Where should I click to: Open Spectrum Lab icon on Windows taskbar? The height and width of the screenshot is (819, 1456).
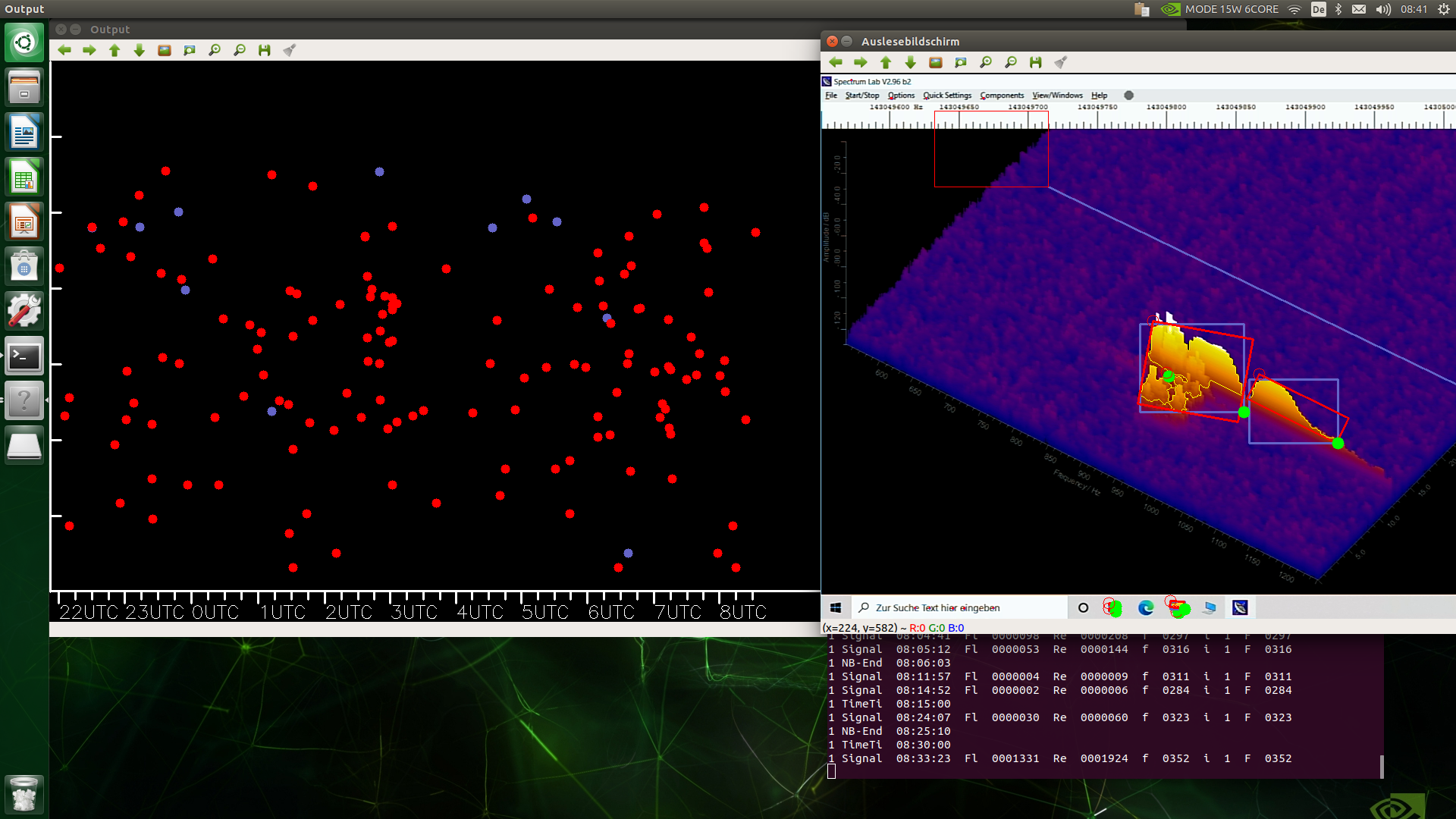tap(1240, 607)
